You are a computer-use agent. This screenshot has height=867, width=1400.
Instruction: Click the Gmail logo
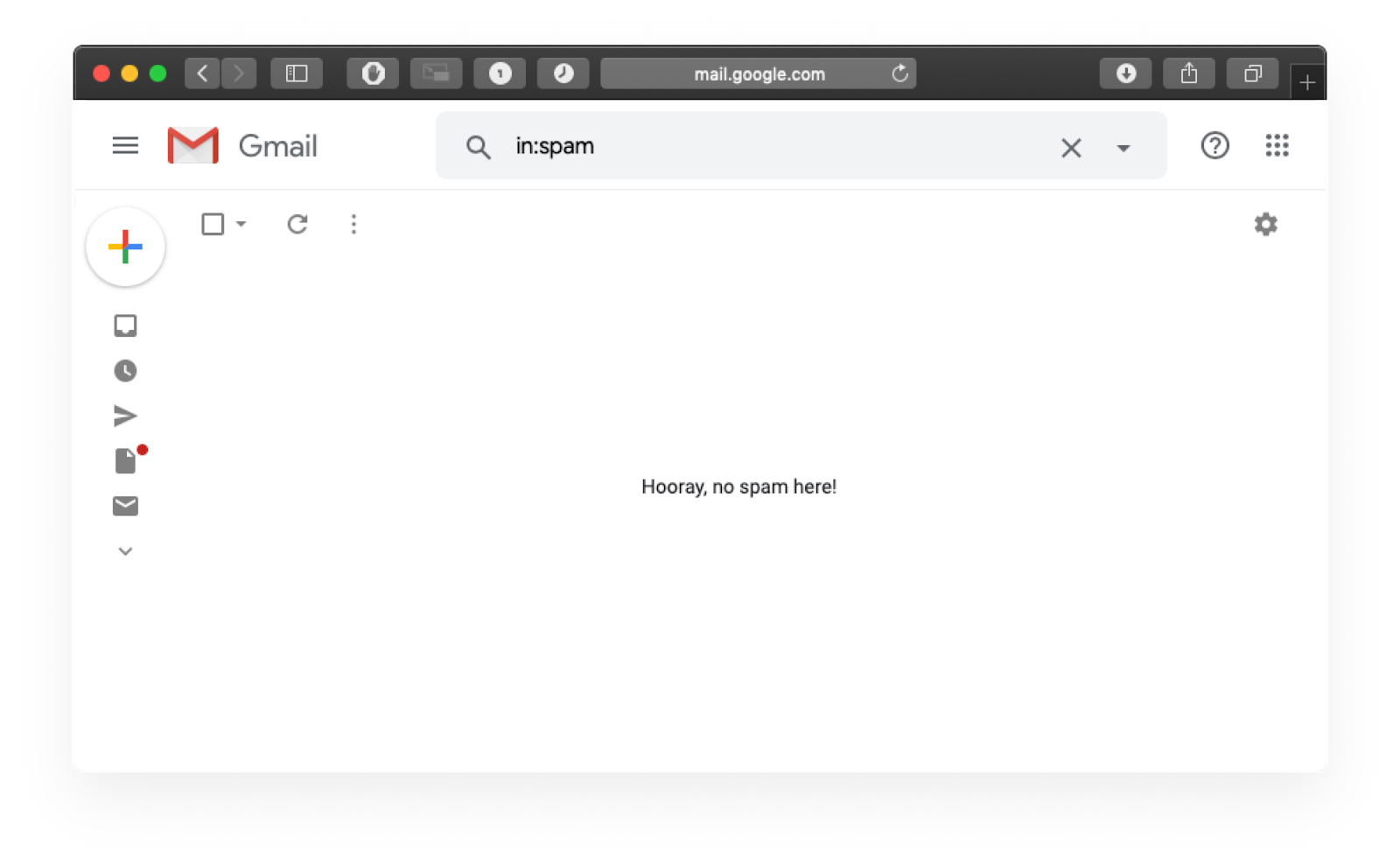pyautogui.click(x=192, y=145)
